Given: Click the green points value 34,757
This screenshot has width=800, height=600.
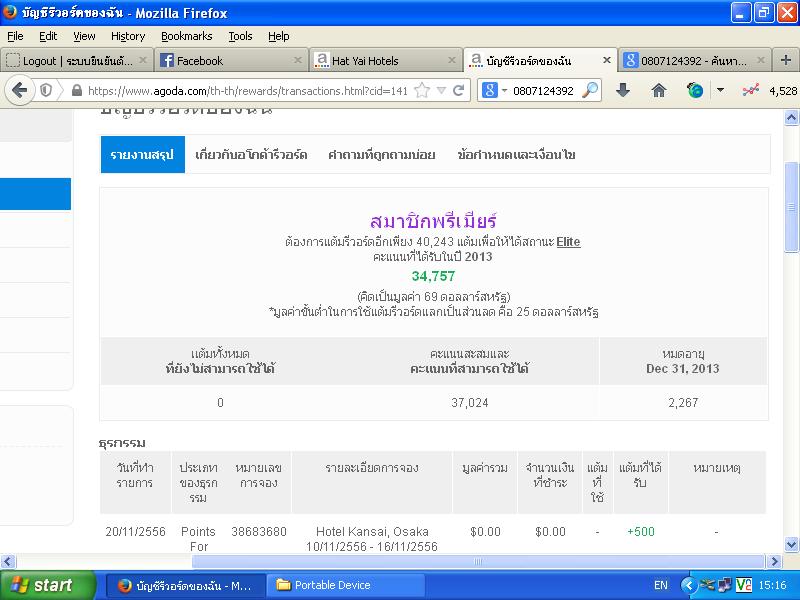Looking at the screenshot, I should [x=433, y=276].
